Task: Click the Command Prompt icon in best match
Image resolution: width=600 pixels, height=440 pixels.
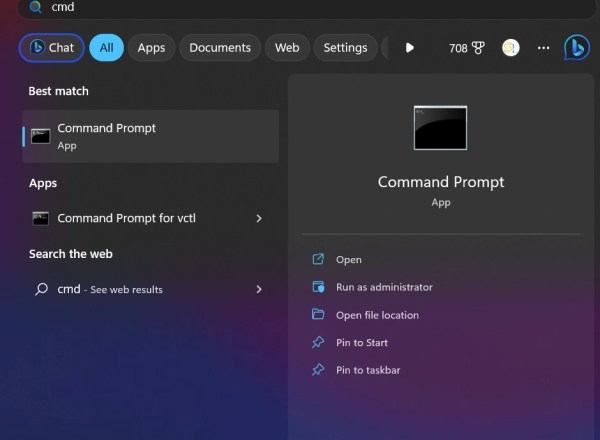Action: pyautogui.click(x=41, y=136)
